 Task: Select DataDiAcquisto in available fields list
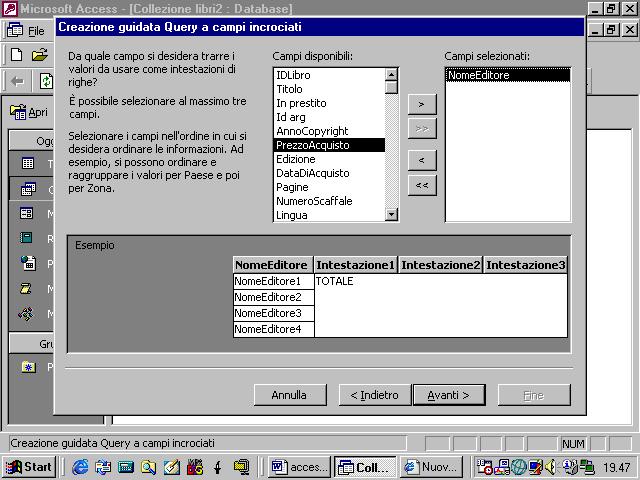[x=329, y=173]
